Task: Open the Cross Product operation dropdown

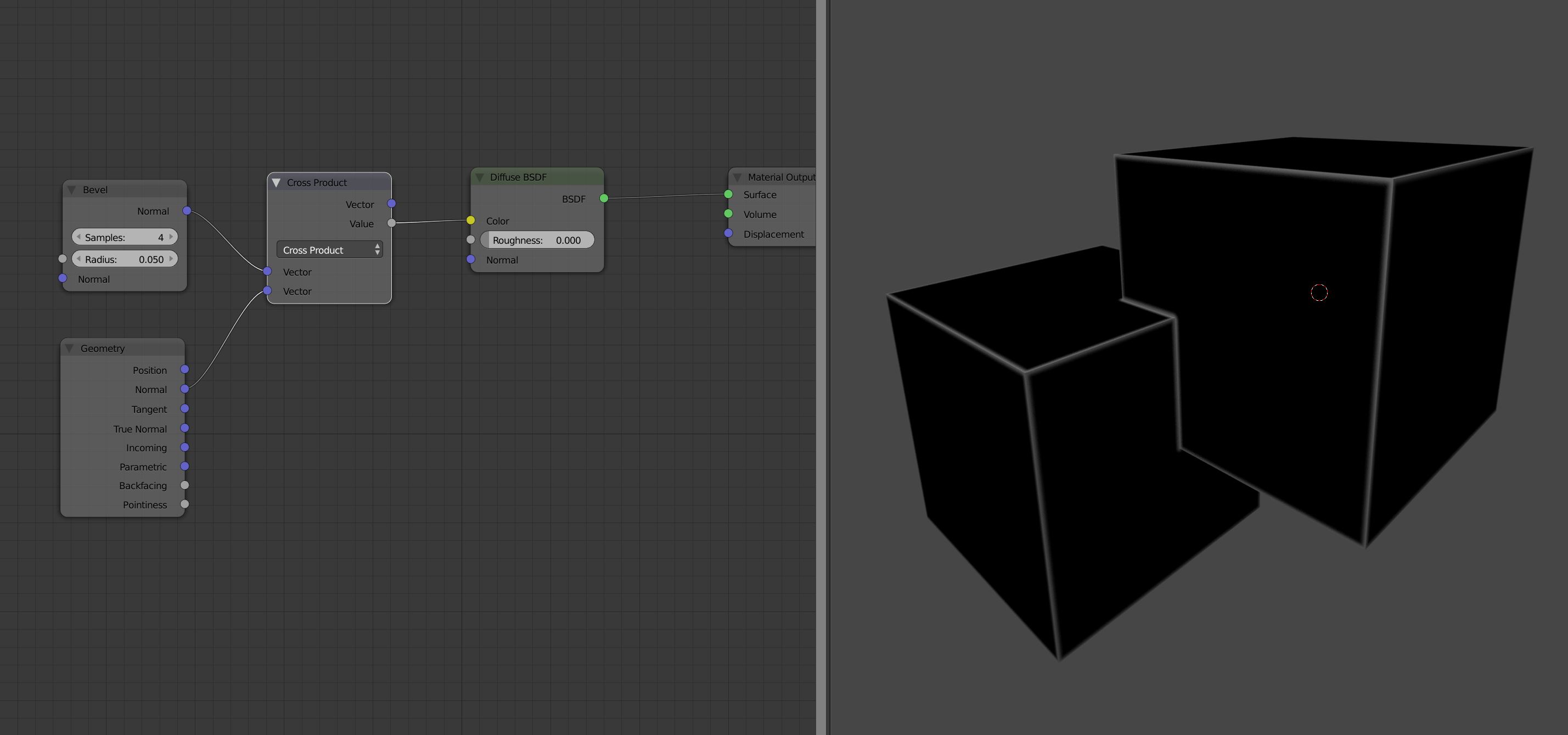Action: (329, 250)
